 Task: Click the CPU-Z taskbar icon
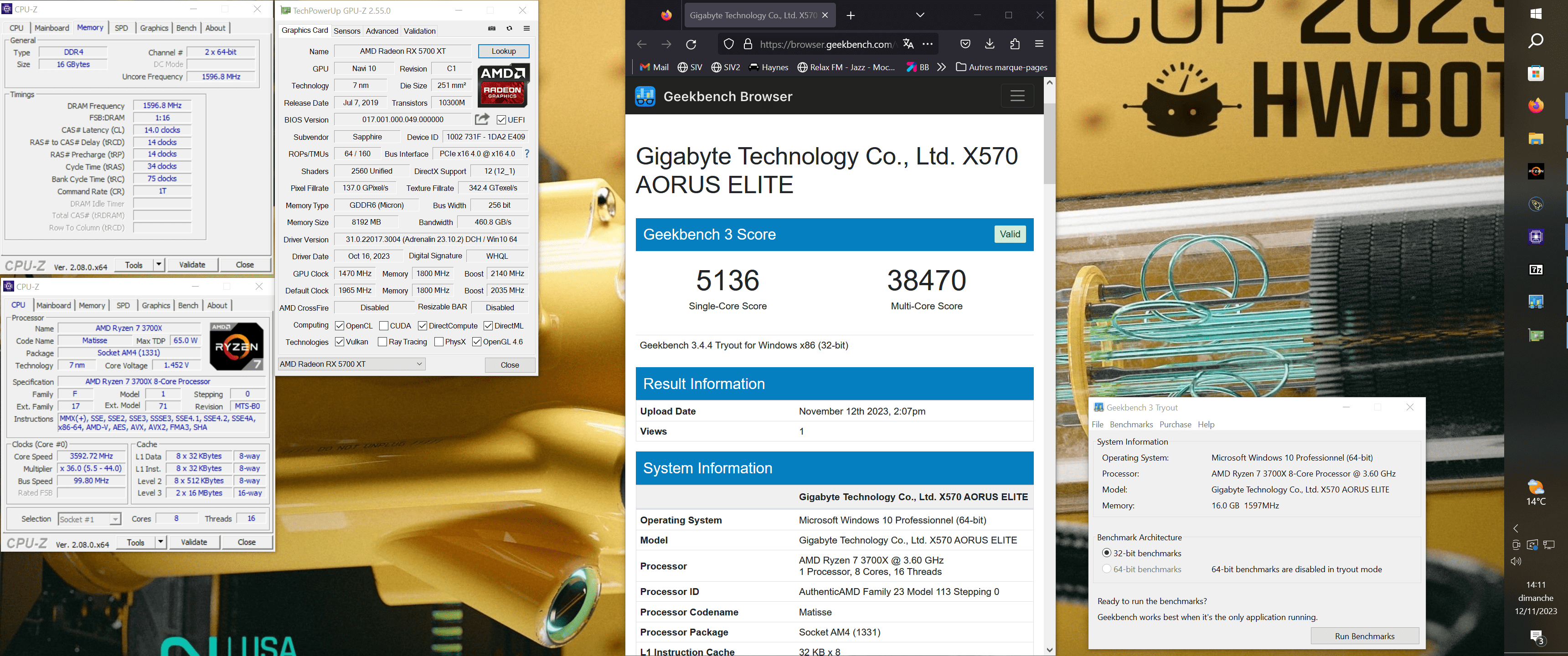click(x=1535, y=237)
